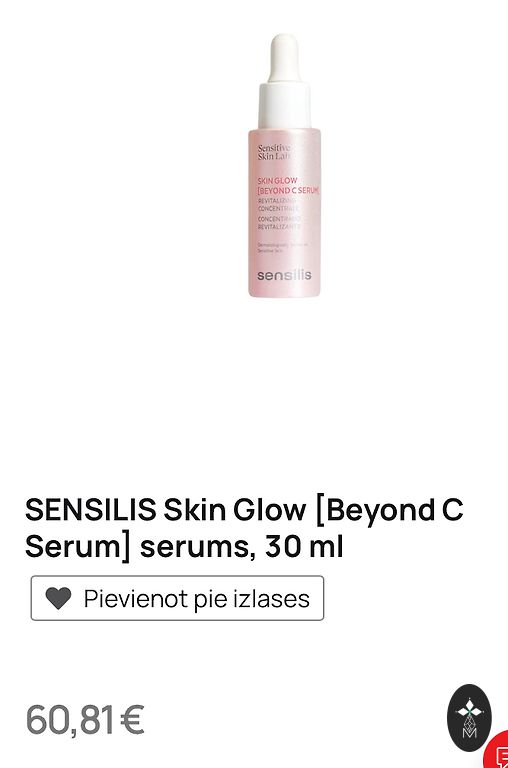Click the heart icon on wishlist button
This screenshot has width=508, height=768.
pos(58,598)
